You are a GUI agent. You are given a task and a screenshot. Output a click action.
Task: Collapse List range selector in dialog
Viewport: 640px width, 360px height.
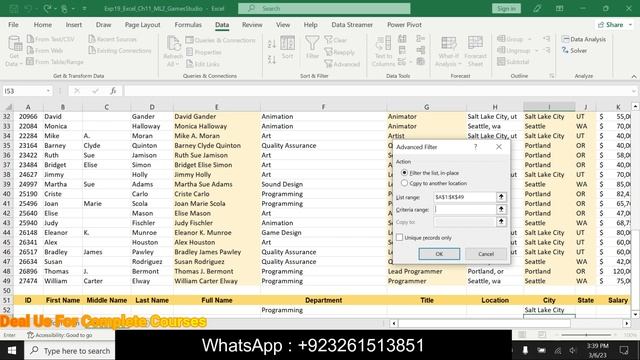coord(501,197)
